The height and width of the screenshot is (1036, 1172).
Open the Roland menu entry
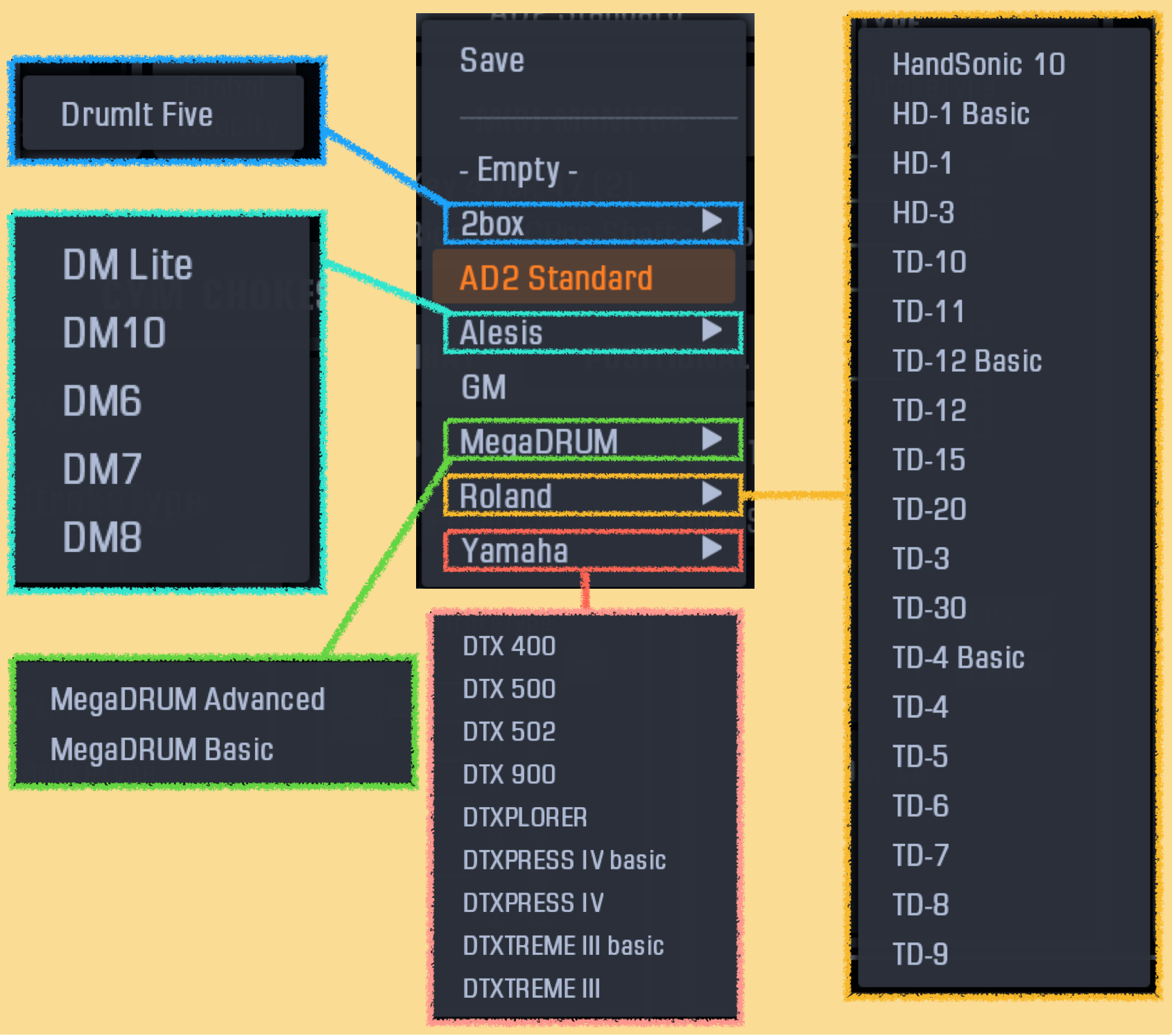pyautogui.click(x=593, y=496)
